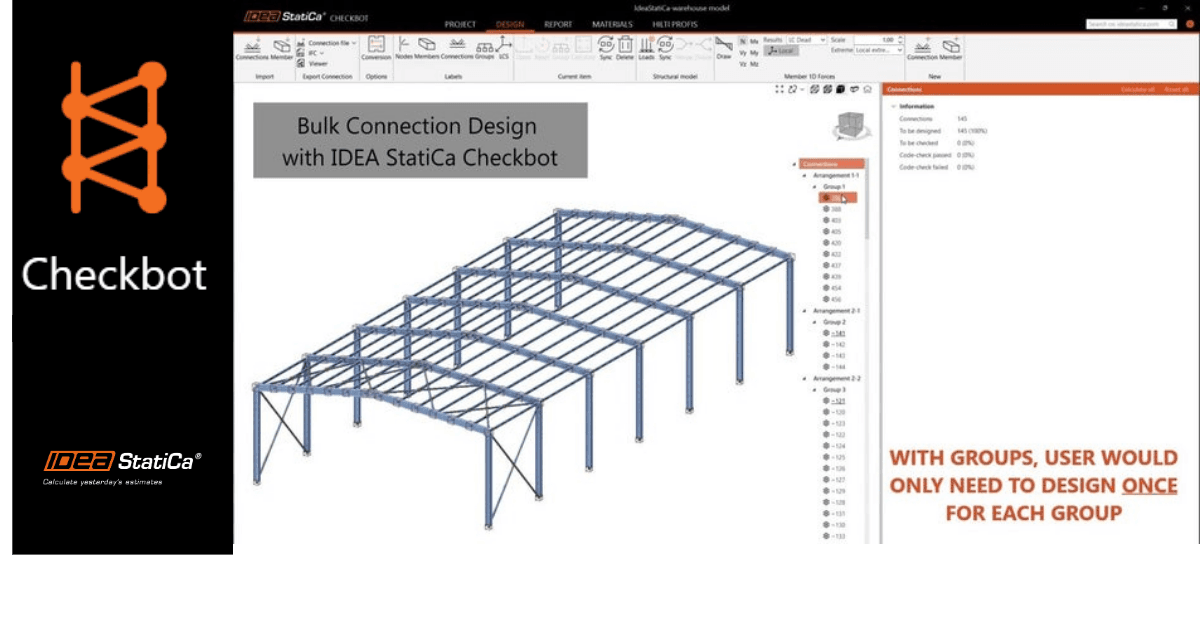Click Sync in Structural model group
The height and width of the screenshot is (630, 1200).
[665, 46]
